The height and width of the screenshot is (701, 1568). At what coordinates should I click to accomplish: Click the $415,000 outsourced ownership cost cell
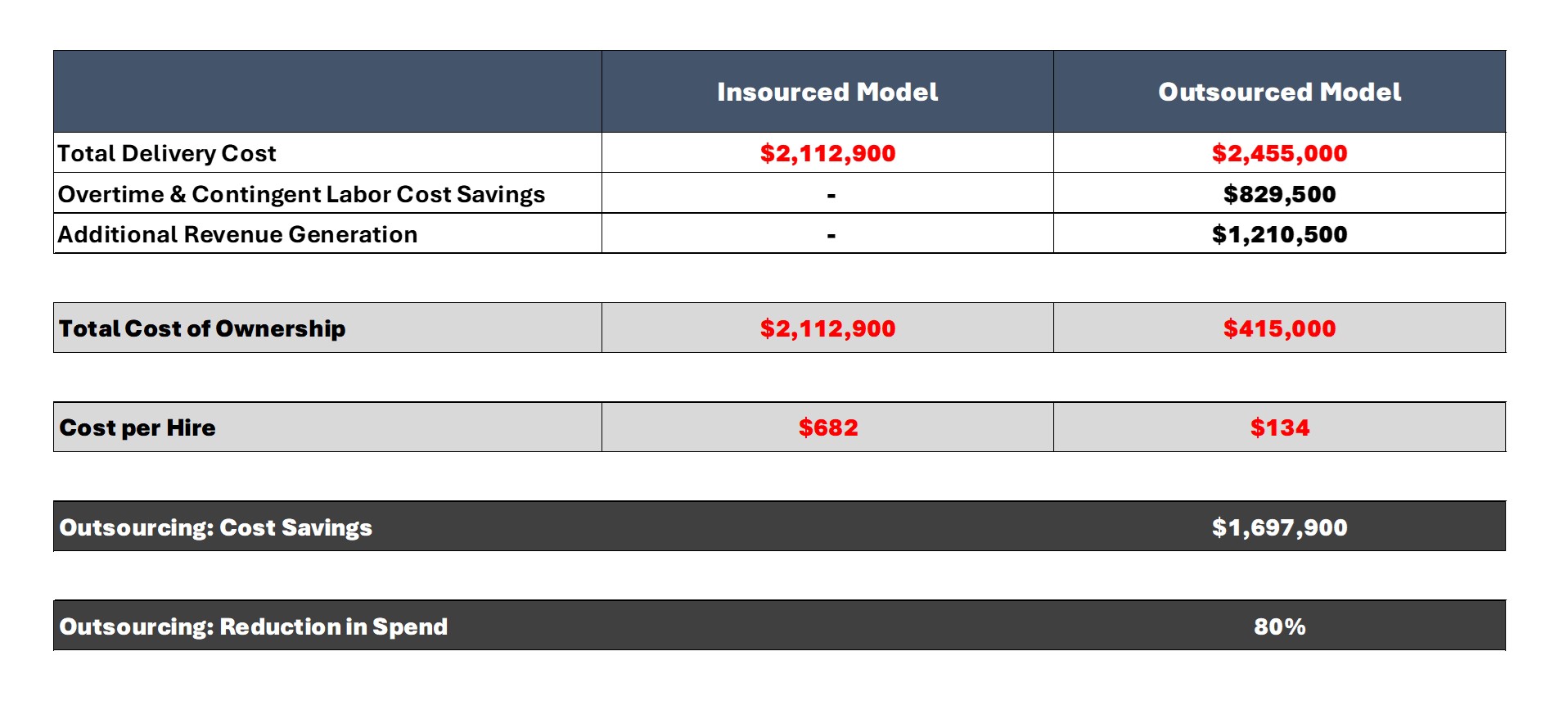pos(1279,328)
